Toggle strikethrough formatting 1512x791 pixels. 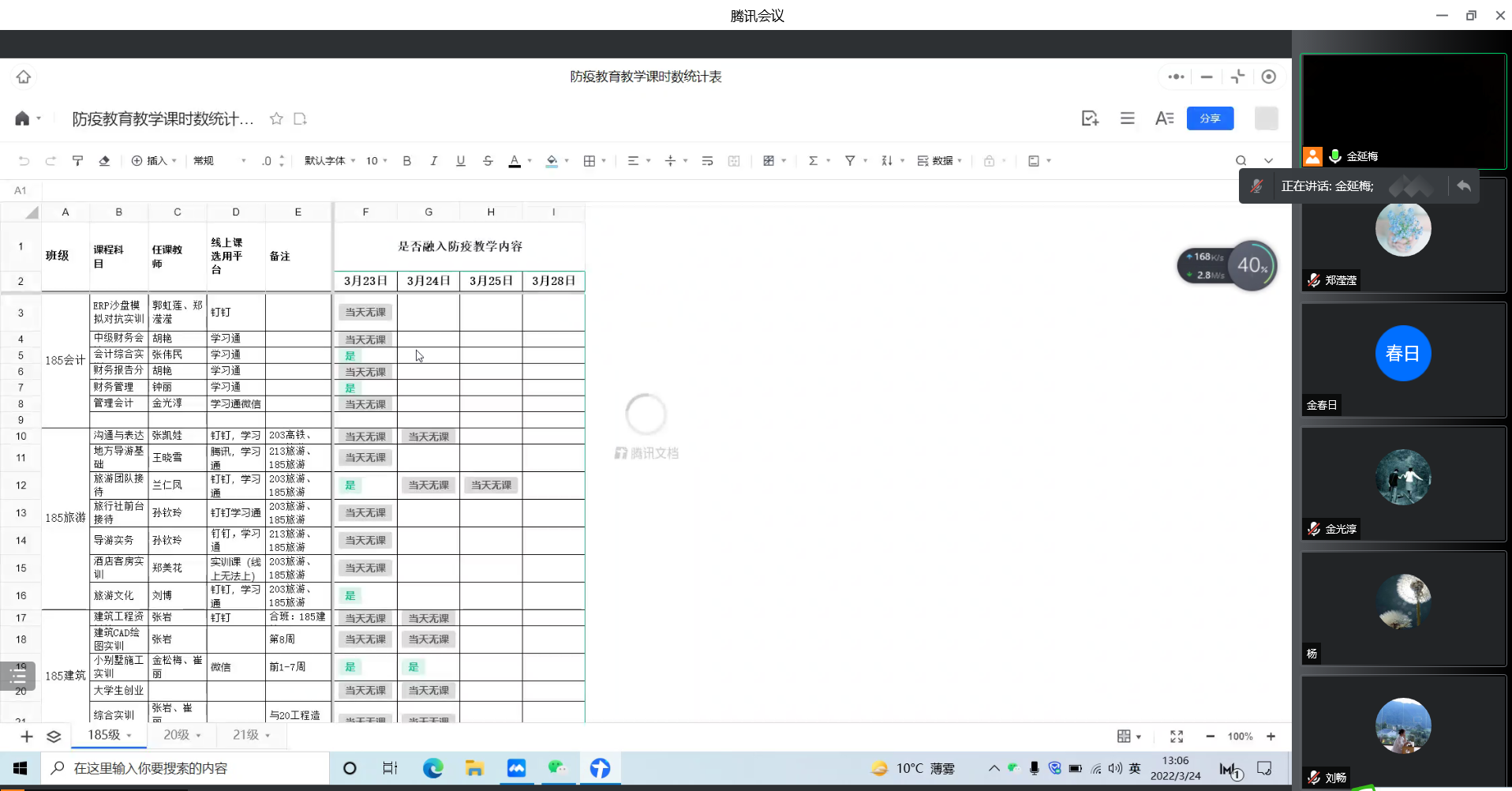(488, 161)
